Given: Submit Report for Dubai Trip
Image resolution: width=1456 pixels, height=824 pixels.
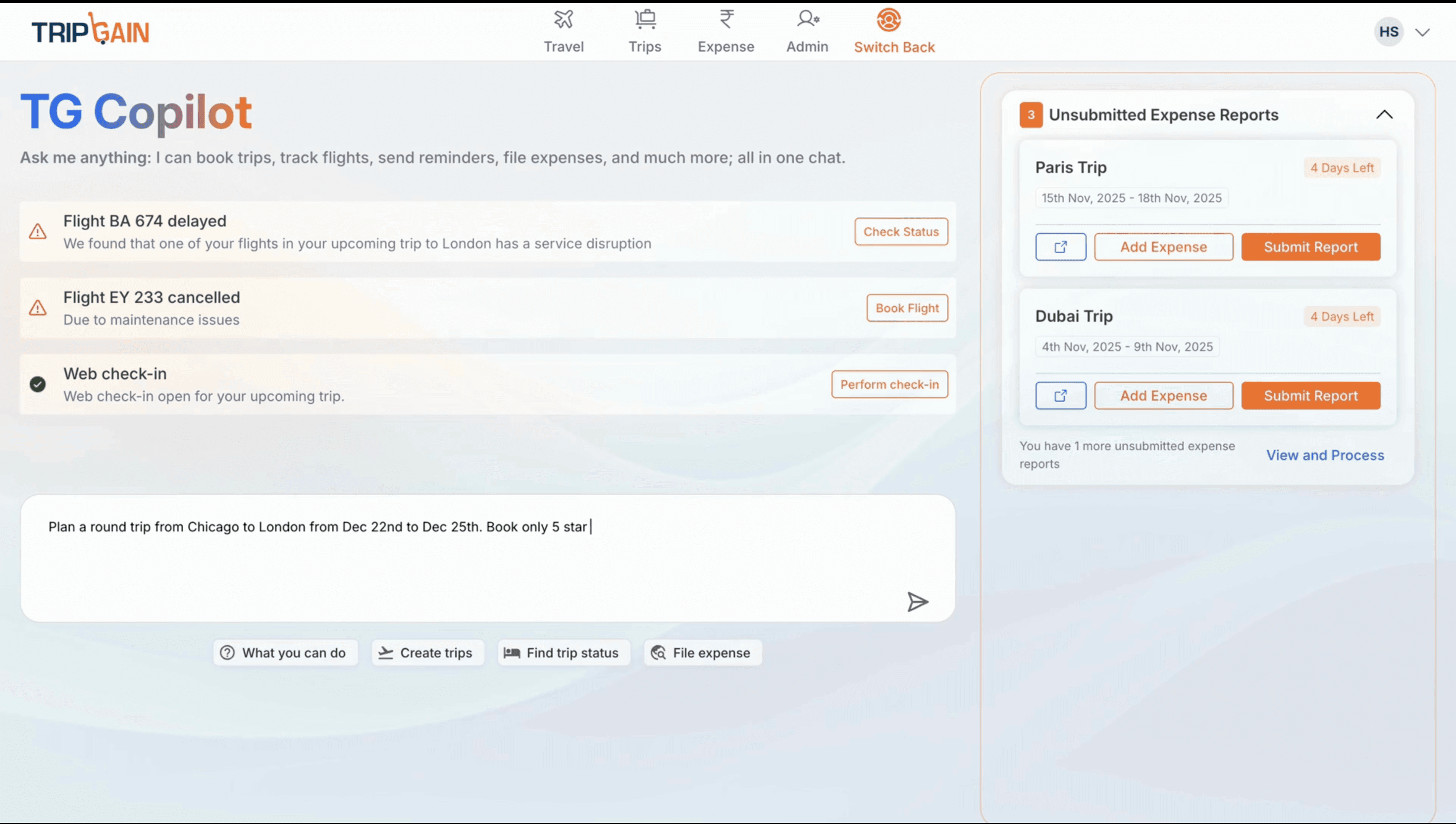Looking at the screenshot, I should (x=1310, y=396).
